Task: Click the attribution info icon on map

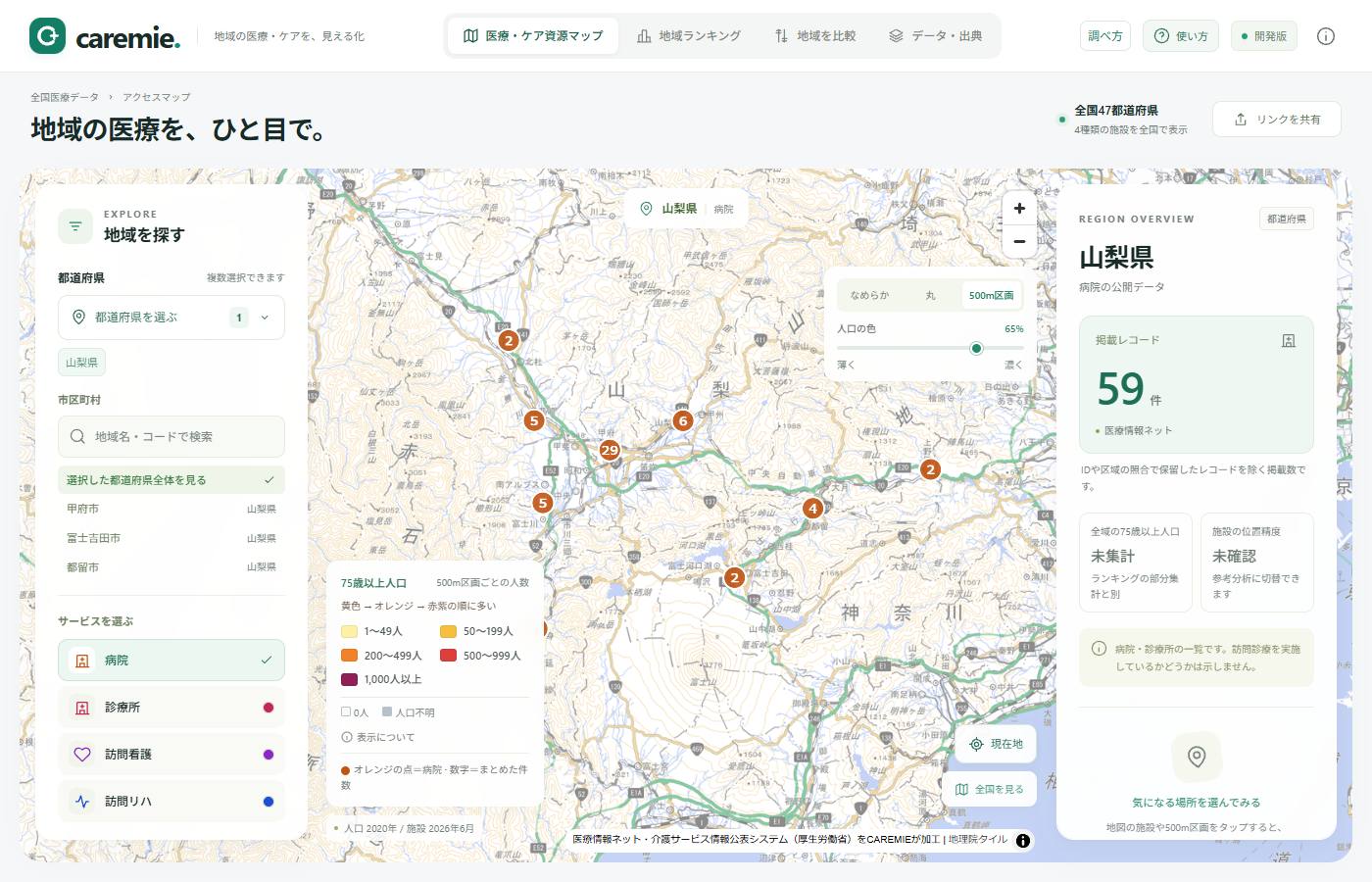Action: pyautogui.click(x=1023, y=840)
